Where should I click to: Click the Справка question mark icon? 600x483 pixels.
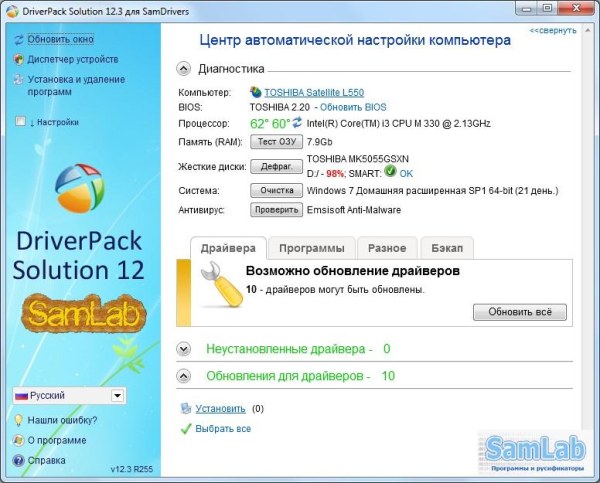click(18, 460)
